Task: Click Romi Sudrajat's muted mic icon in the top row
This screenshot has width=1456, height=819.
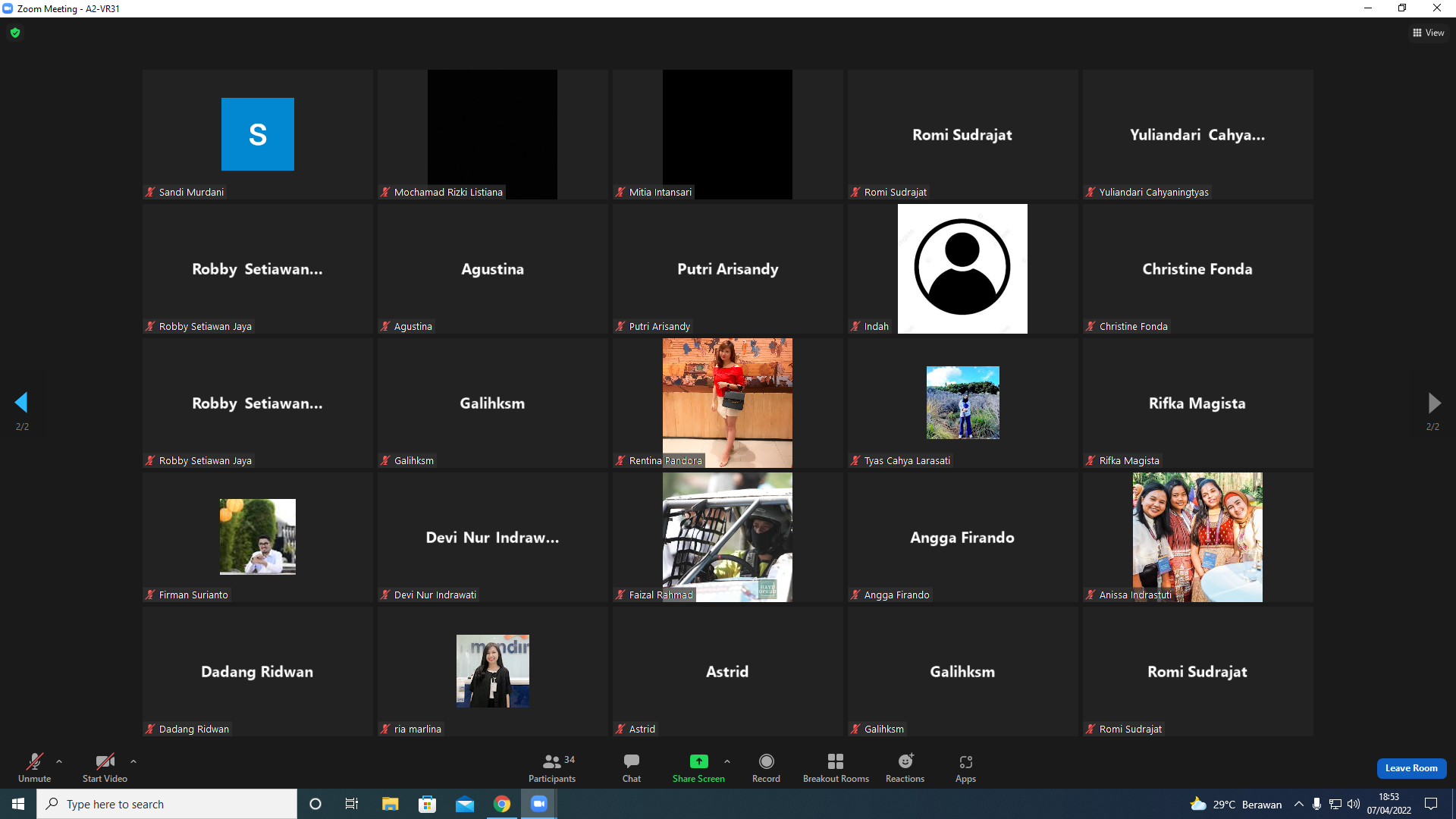Action: (855, 193)
